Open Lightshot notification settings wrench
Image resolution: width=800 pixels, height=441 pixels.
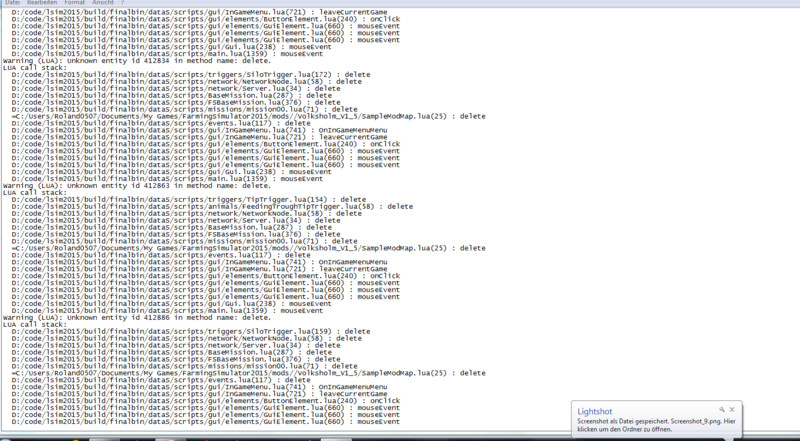[722, 409]
